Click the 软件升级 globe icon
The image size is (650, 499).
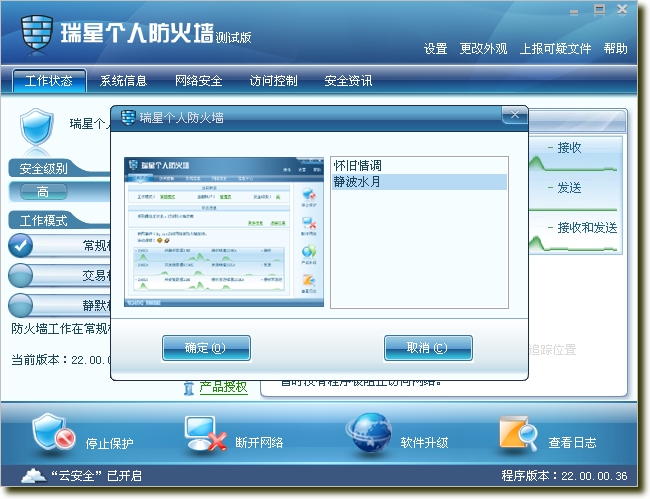pos(369,433)
